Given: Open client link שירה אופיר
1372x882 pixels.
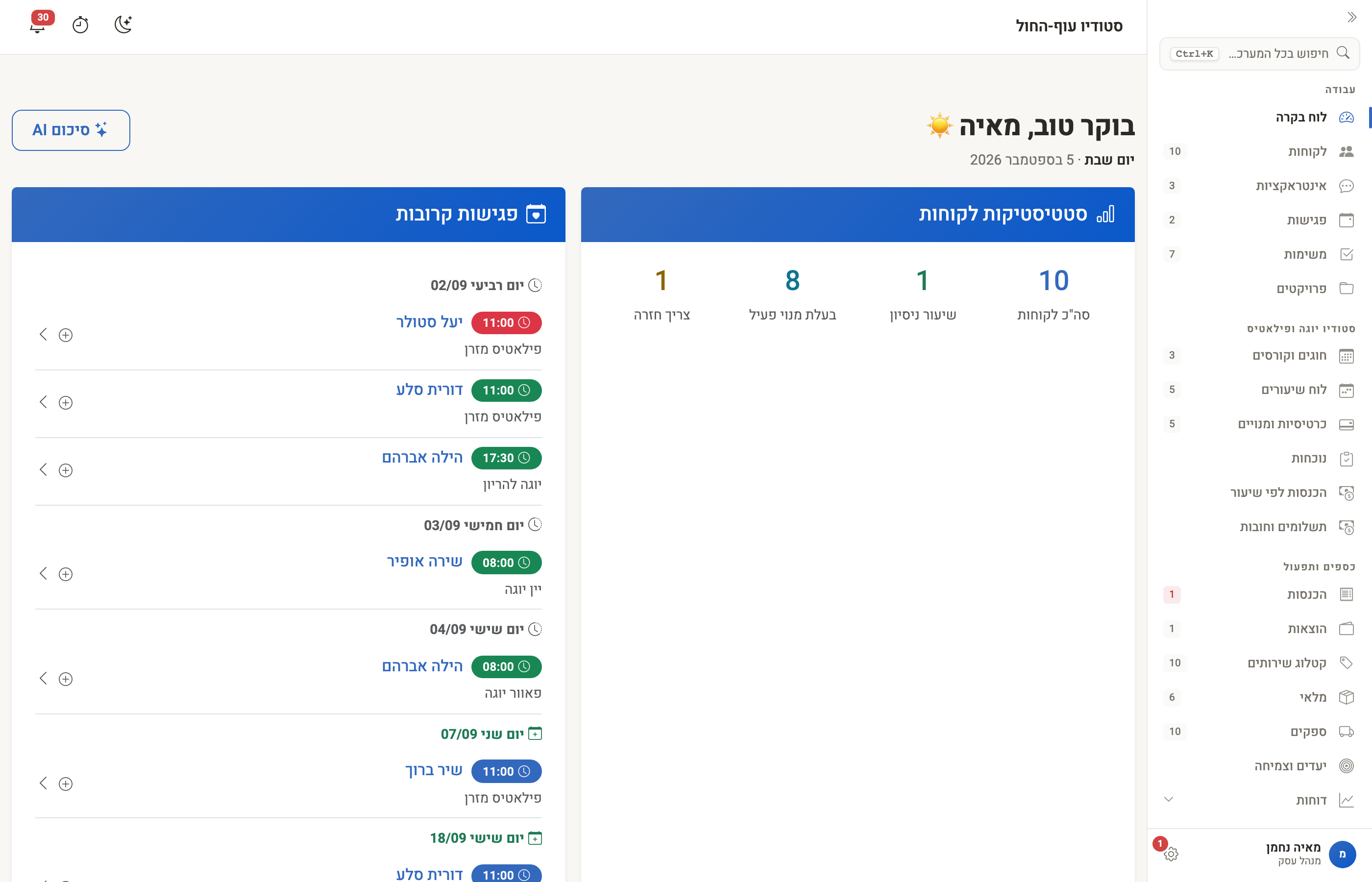Looking at the screenshot, I should 424,562.
